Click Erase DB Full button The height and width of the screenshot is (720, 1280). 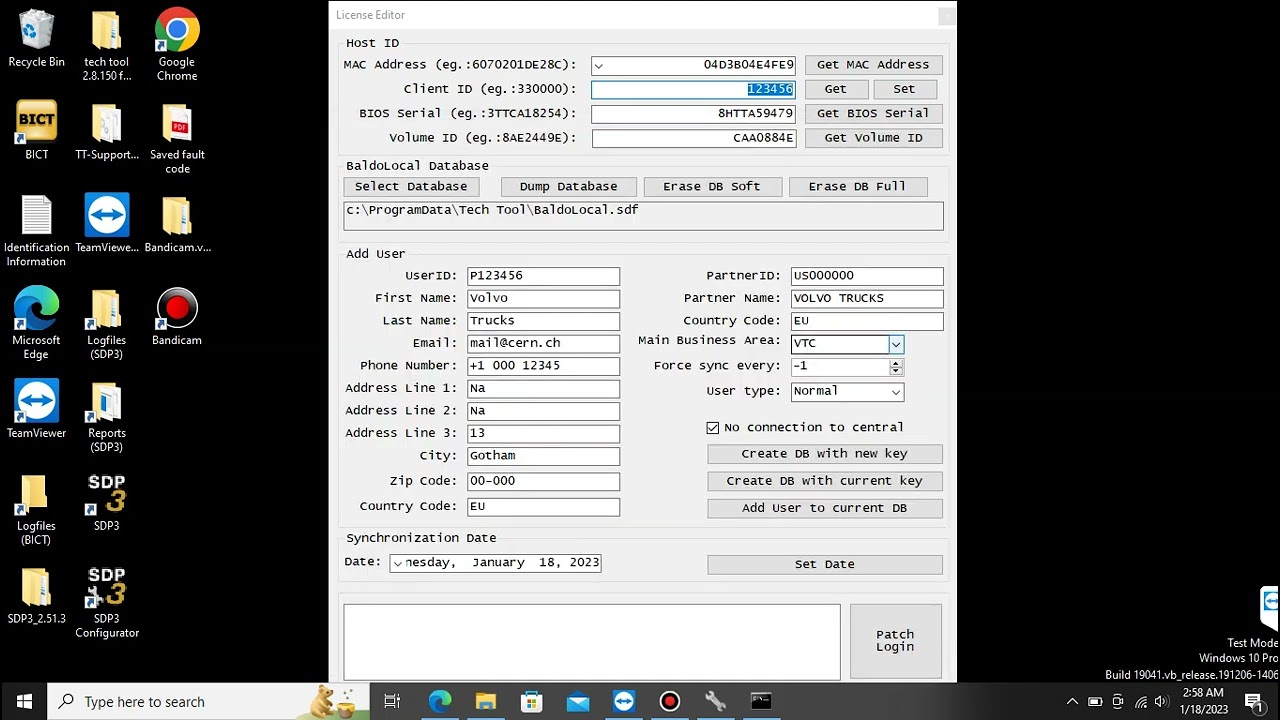point(857,187)
